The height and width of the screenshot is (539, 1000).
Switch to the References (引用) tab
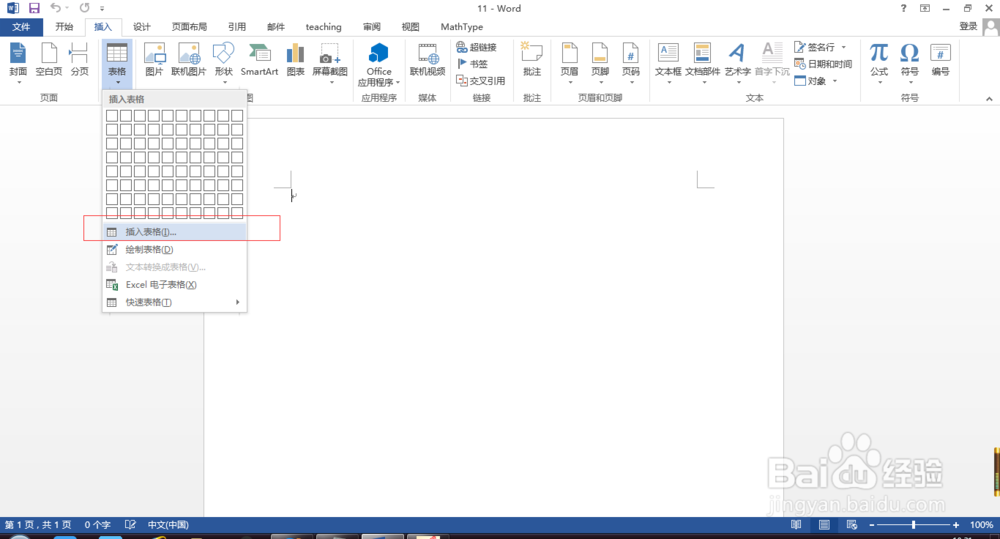pos(237,27)
